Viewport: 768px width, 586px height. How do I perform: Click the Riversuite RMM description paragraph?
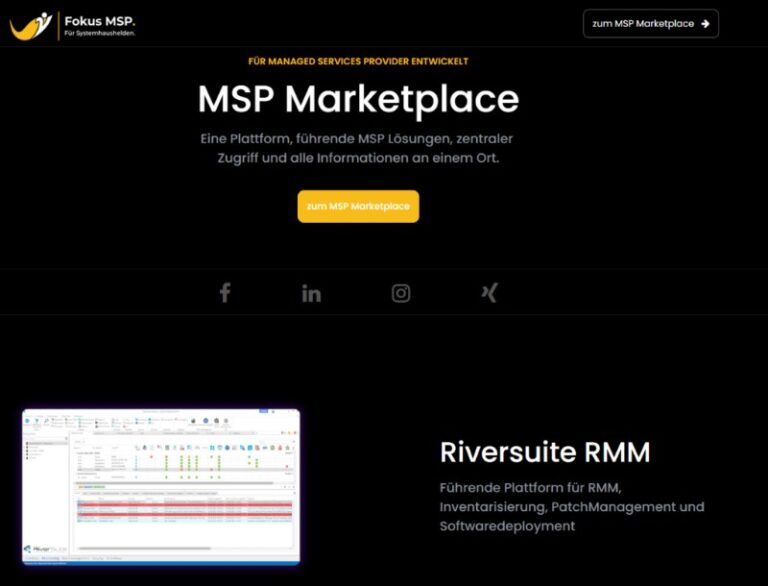coord(572,506)
